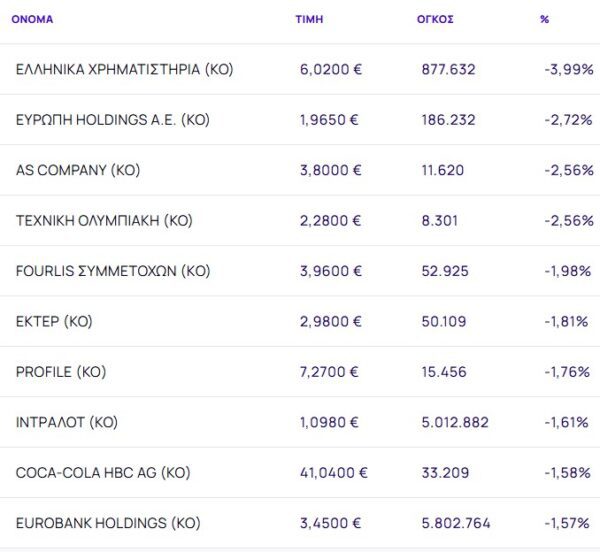Open ΕΛΛΗΝΙΚΑ ΧΡΗΜΑΤΙΣΤΗΡΙΑ (ΚΟ) stock link
Image resolution: width=600 pixels, height=552 pixels.
coord(124,69)
